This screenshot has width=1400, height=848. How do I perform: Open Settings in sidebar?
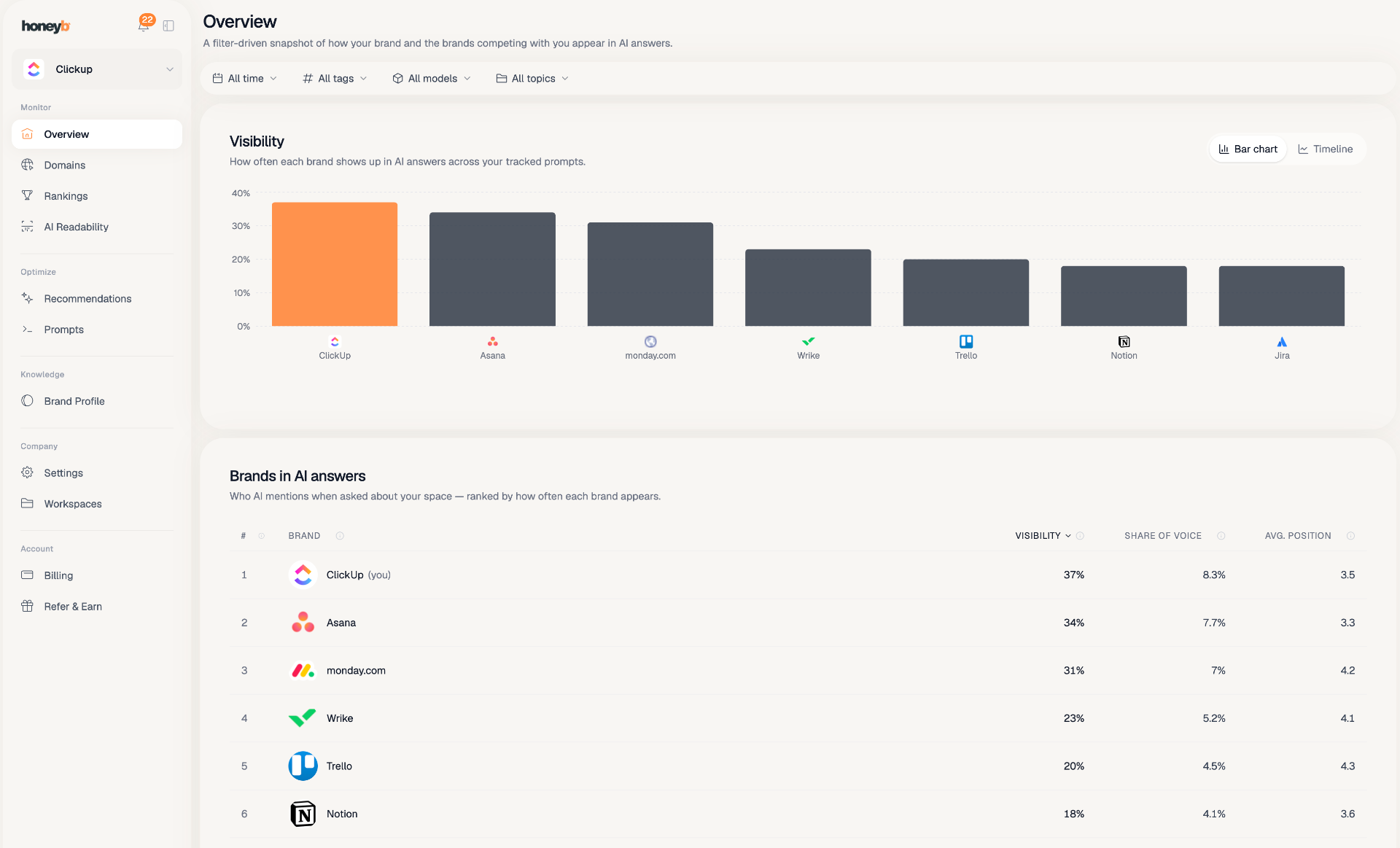point(97,473)
